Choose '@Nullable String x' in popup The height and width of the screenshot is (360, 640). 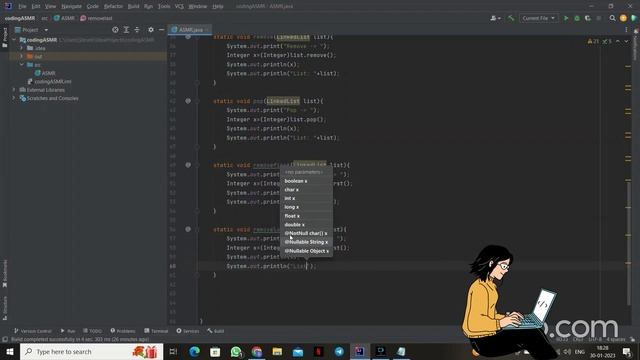(306, 242)
